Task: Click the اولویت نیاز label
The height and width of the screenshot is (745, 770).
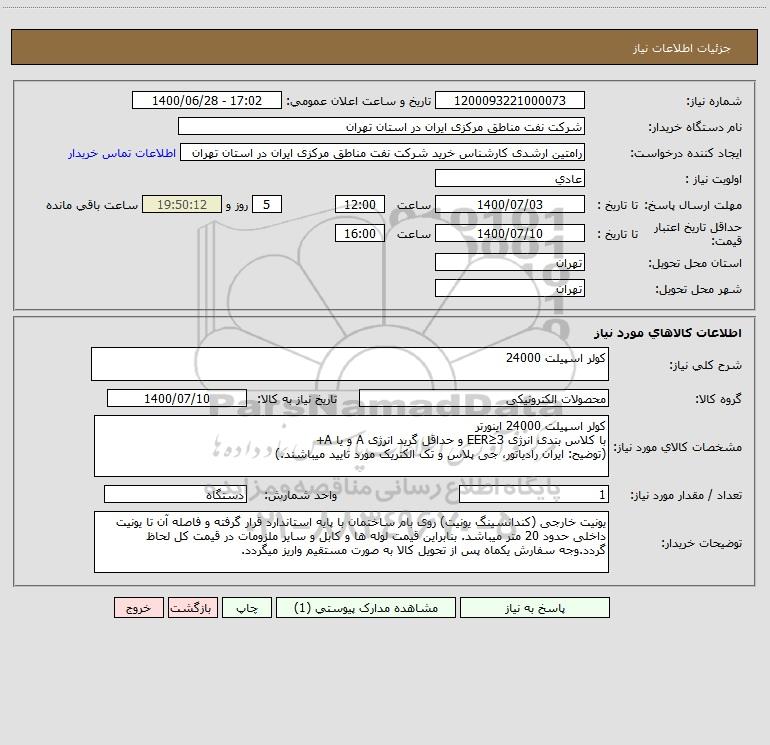Action: pos(714,179)
